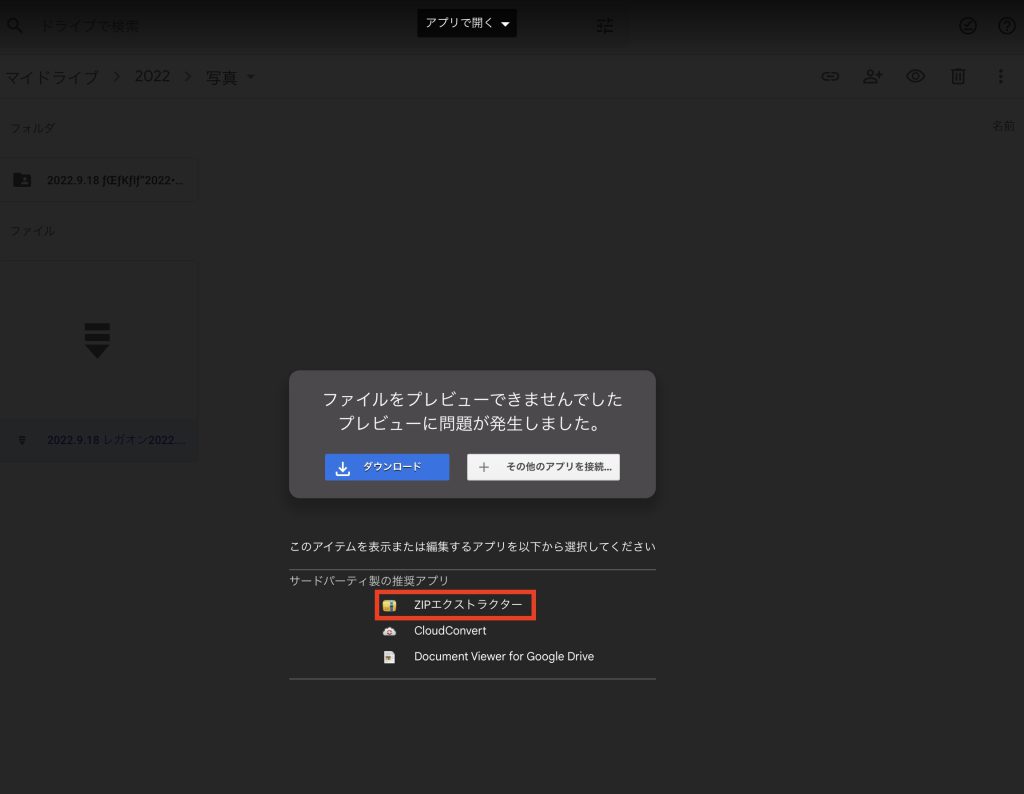This screenshot has width=1024, height=794.
Task: Open the more actions three-dot menu
Action: pyautogui.click(x=1000, y=76)
